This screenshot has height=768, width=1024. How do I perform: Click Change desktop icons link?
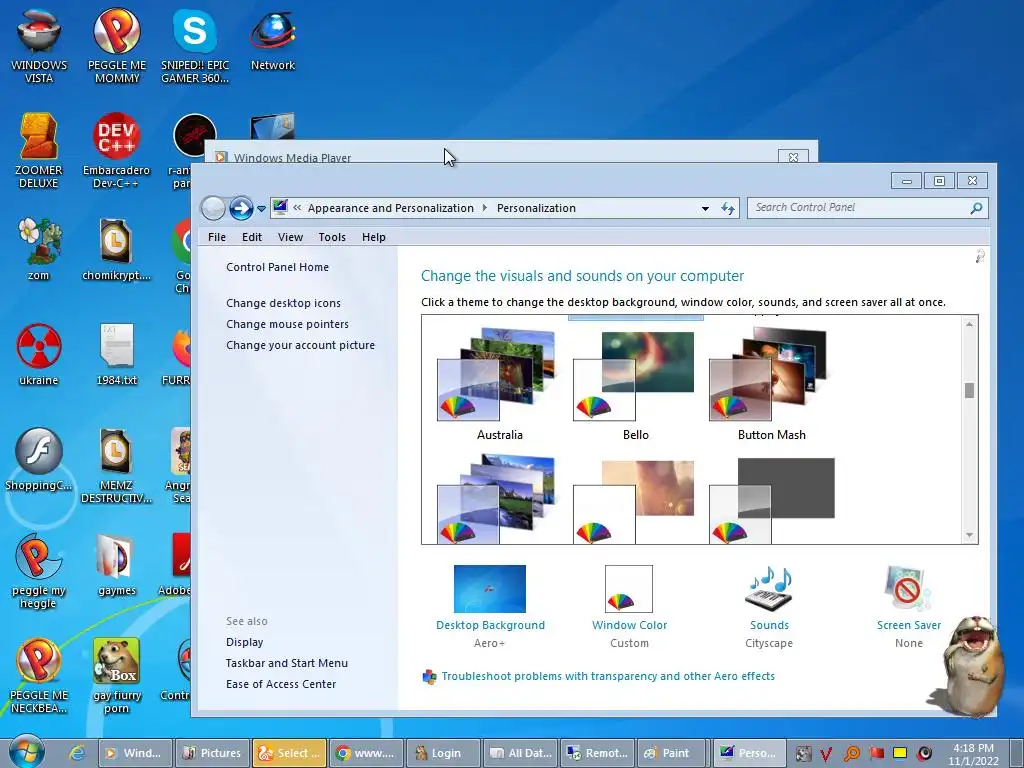coord(283,303)
